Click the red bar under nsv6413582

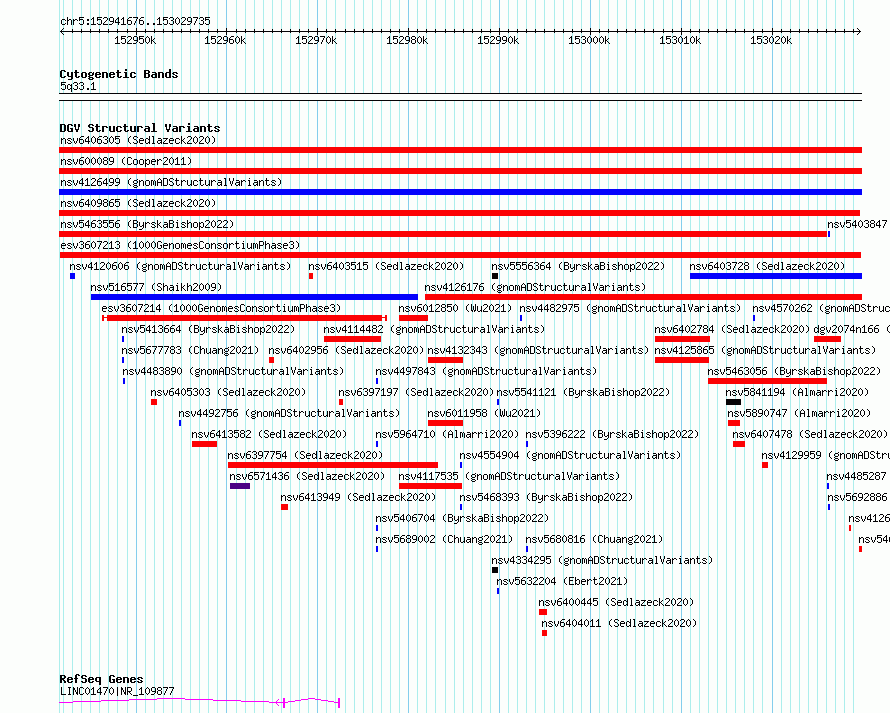click(204, 444)
